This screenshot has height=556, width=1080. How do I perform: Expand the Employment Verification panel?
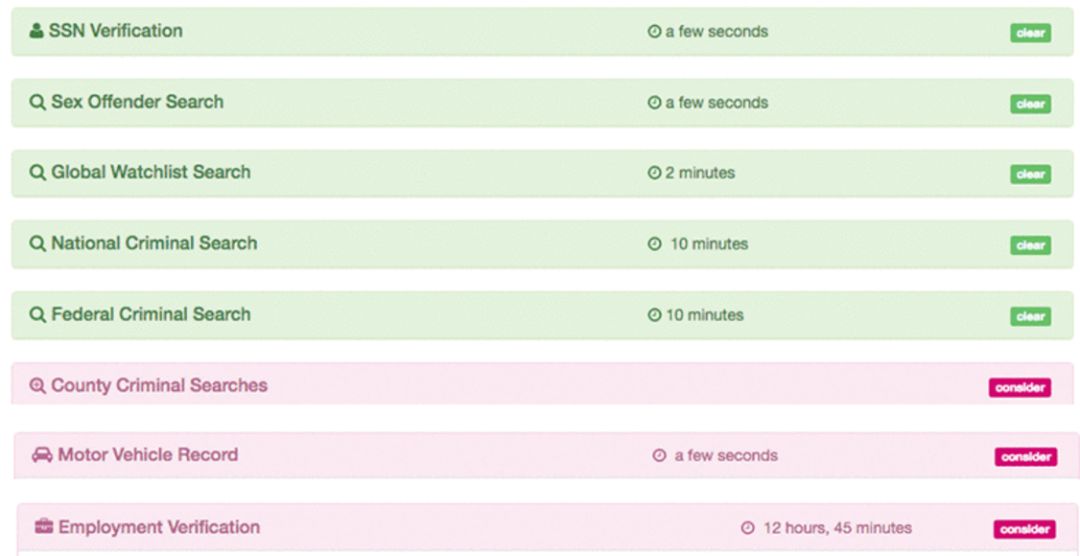tap(159, 527)
